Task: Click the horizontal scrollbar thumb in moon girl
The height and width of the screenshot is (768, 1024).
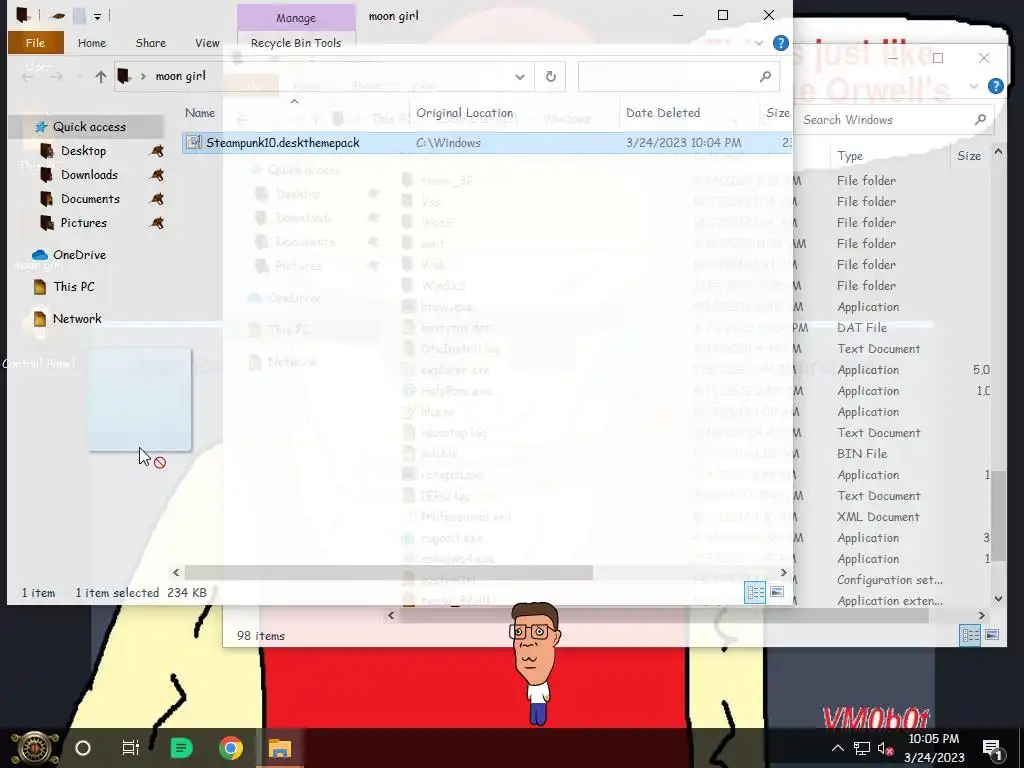Action: point(389,573)
